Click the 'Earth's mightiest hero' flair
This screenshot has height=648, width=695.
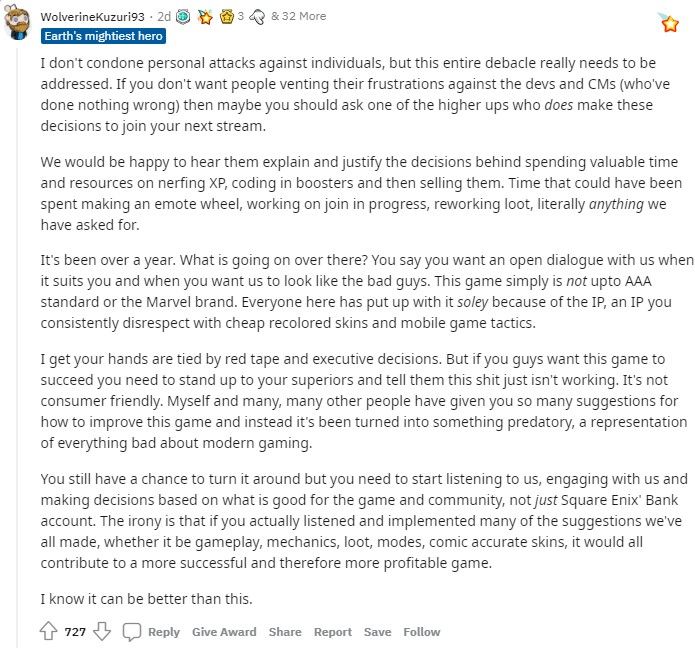coord(103,36)
